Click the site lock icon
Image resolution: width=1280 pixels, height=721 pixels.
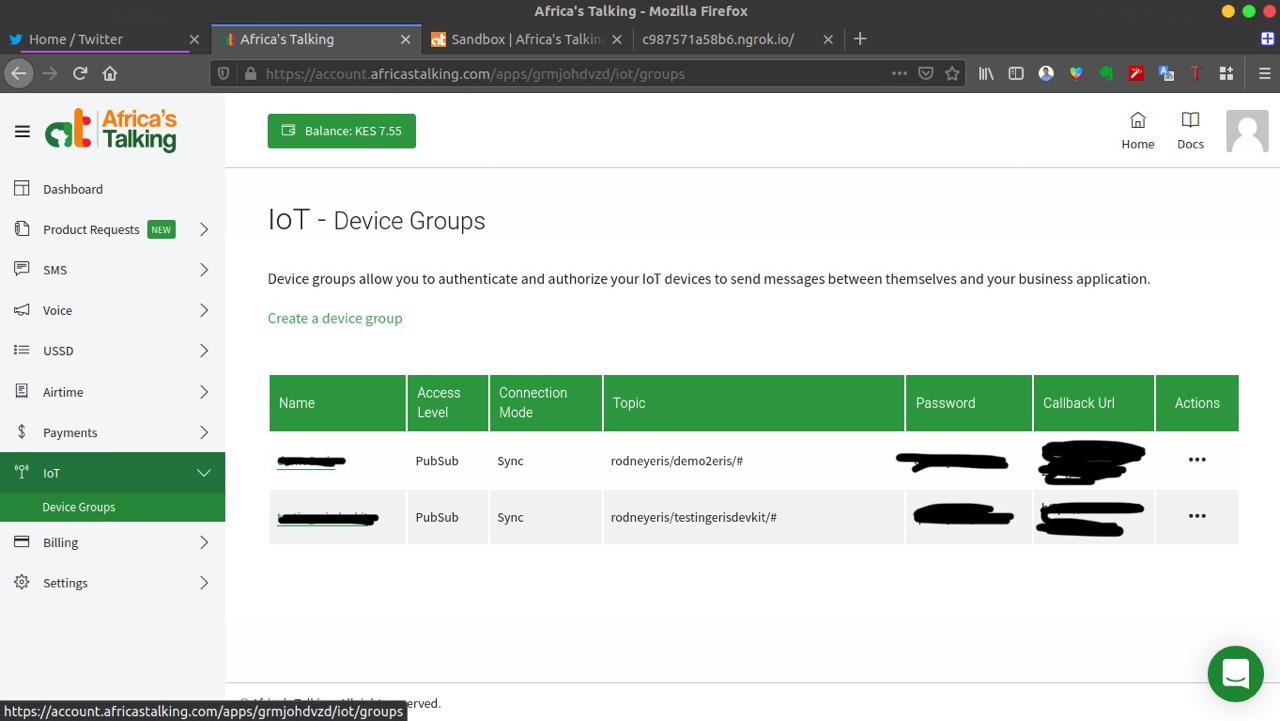(x=250, y=73)
